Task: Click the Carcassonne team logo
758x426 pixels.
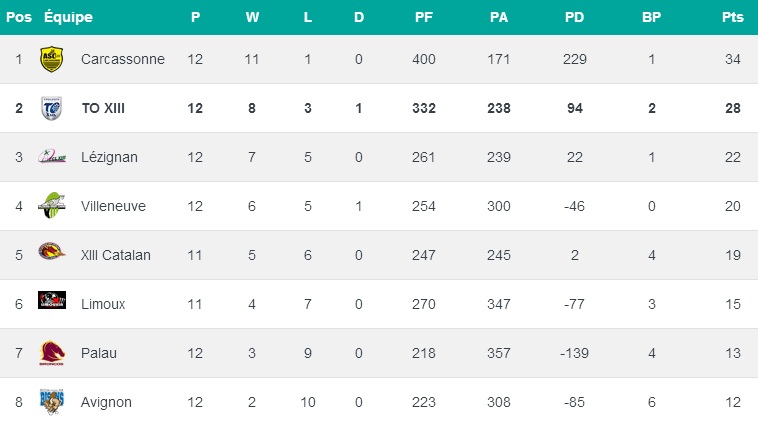Action: tap(51, 60)
